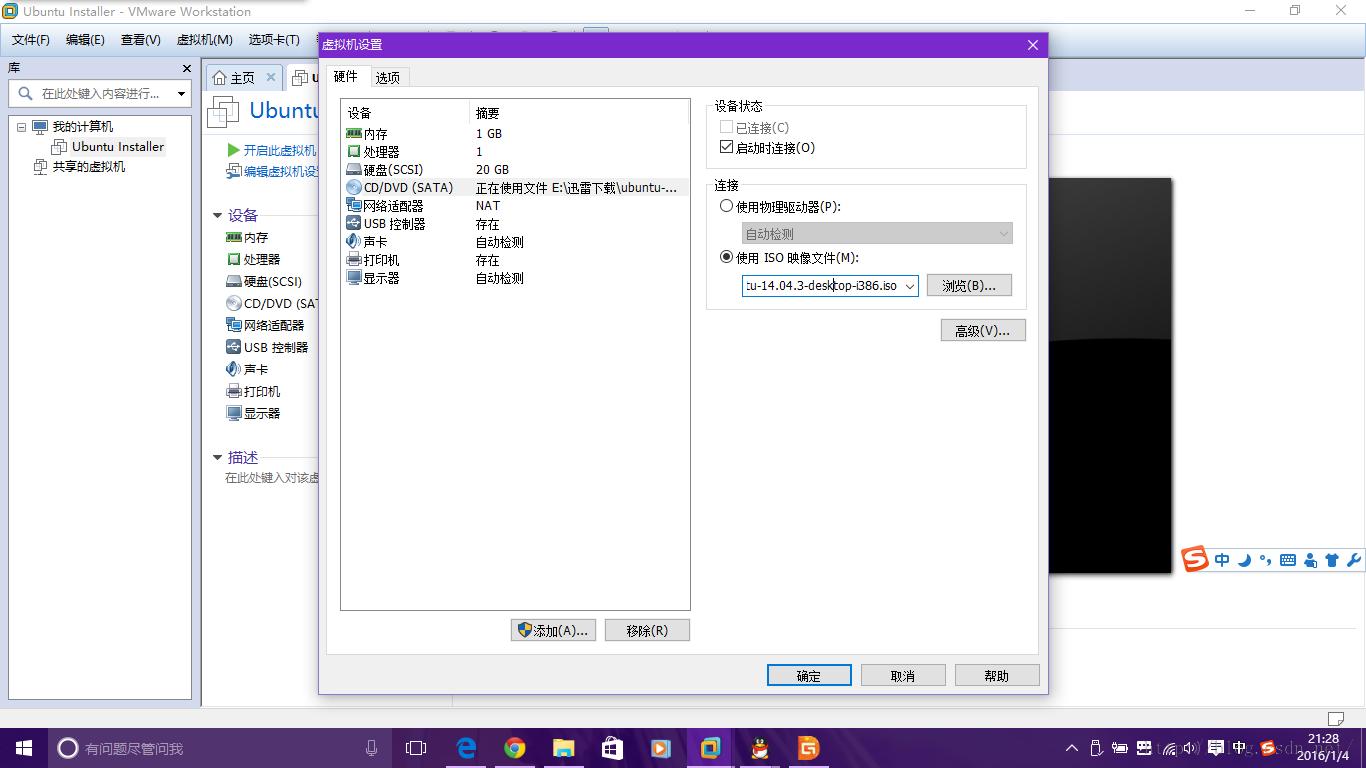
Task: Click the black VM screen preview thumbnail
Action: point(1109,375)
